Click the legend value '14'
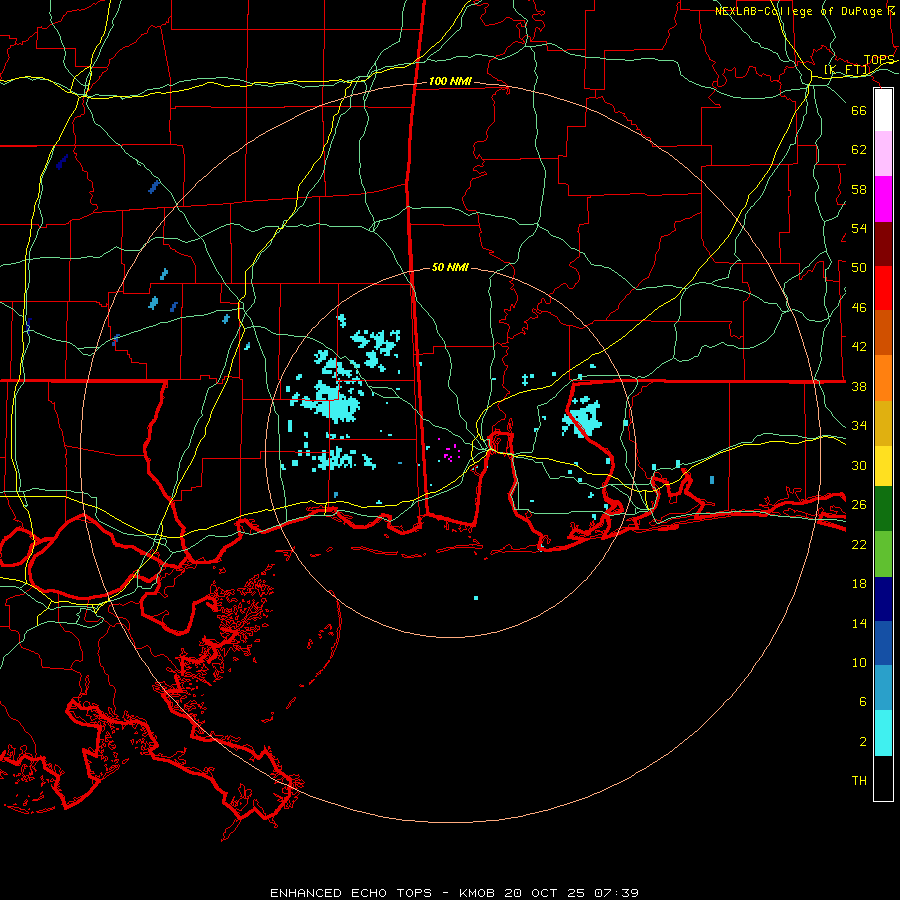 coord(859,623)
